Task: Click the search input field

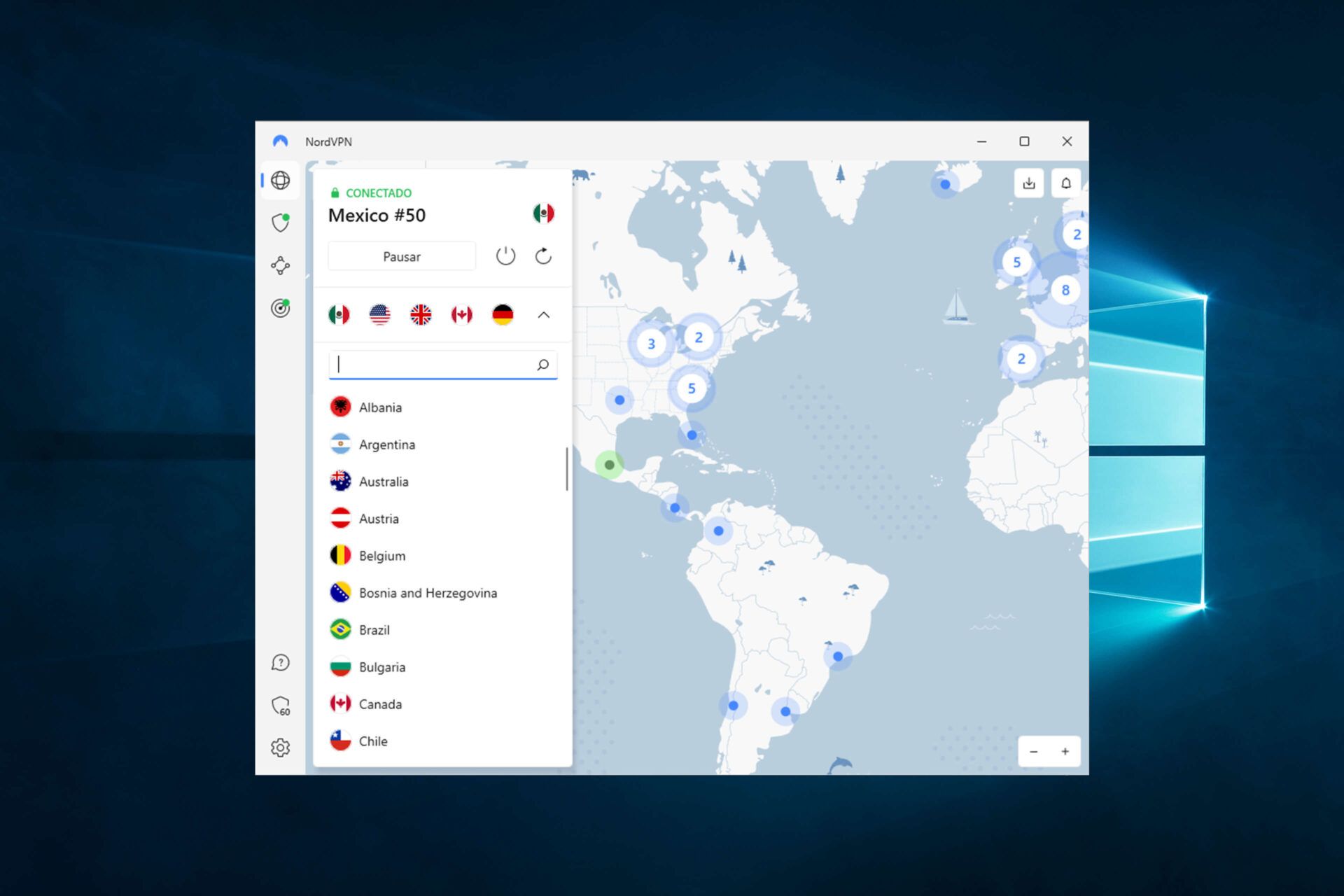Action: click(x=441, y=363)
